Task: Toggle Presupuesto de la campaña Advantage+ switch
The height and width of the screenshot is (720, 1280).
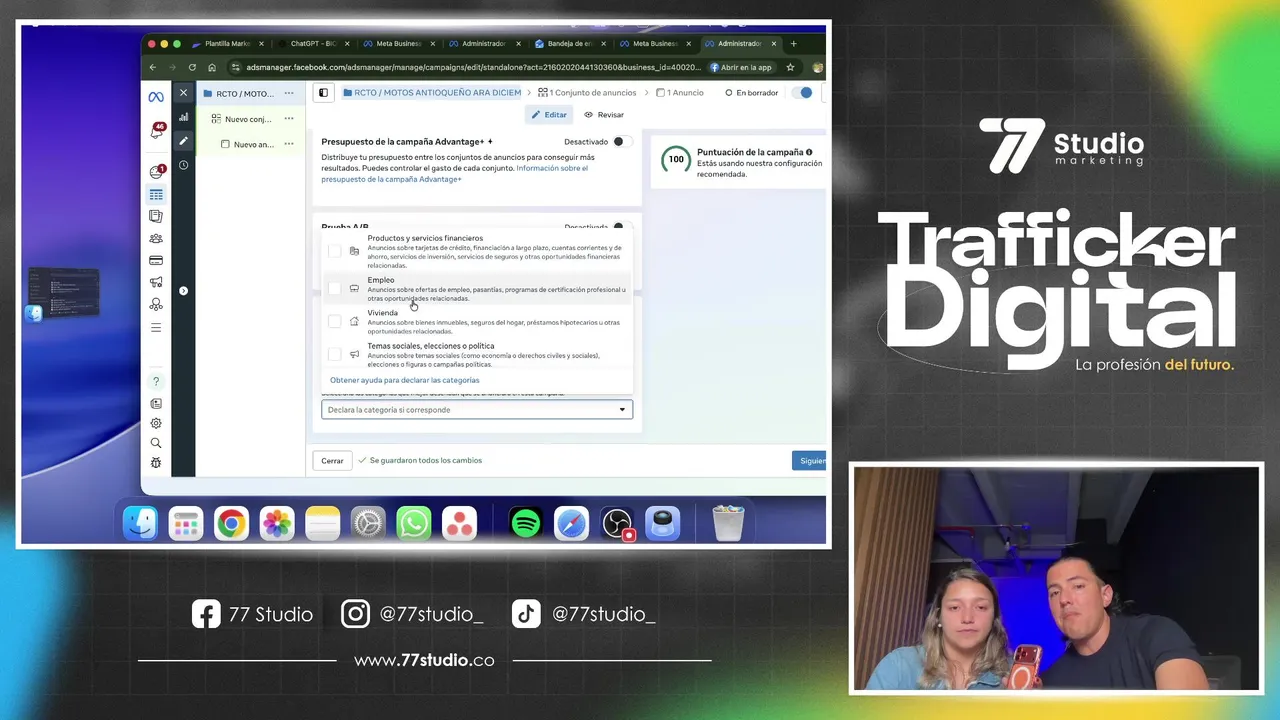Action: coord(622,142)
